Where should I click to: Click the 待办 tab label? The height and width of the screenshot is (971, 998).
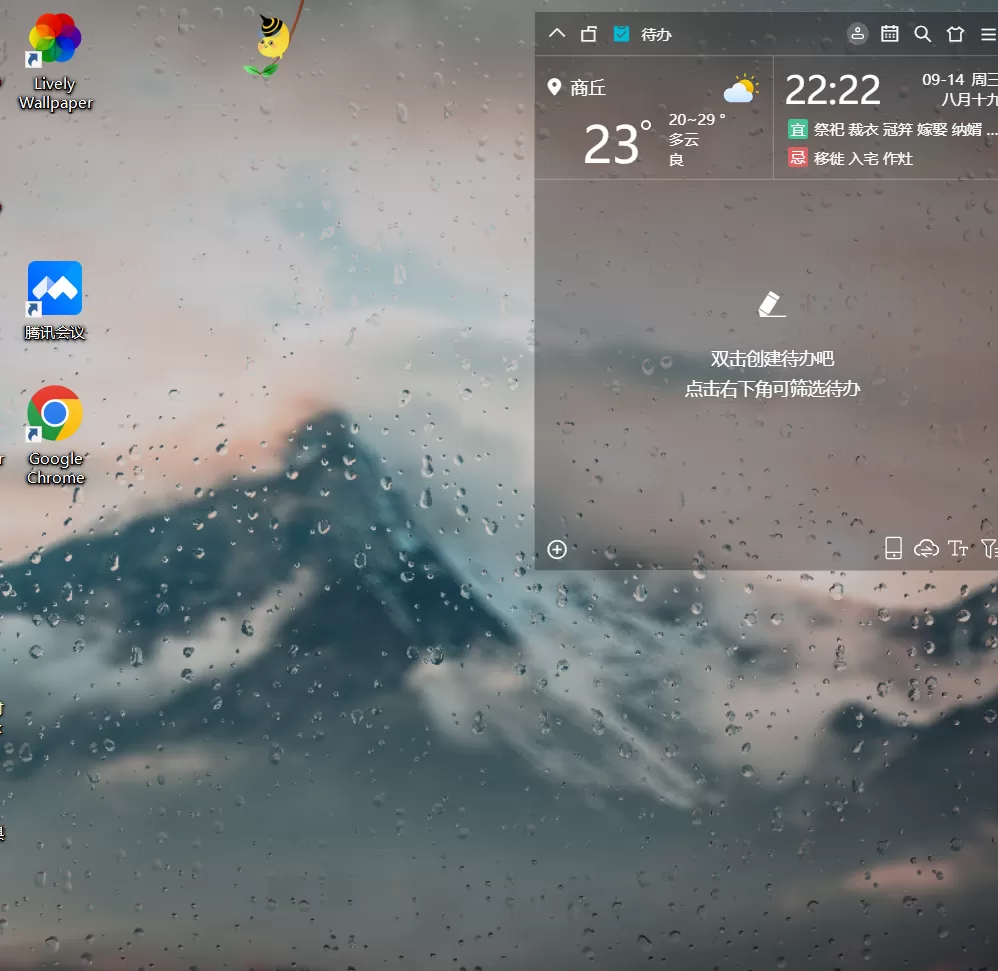click(656, 35)
